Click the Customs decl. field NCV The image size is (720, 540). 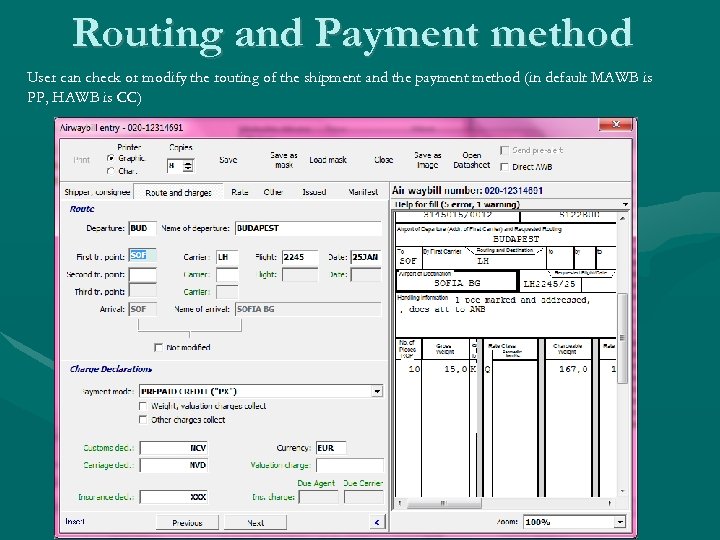coord(174,448)
